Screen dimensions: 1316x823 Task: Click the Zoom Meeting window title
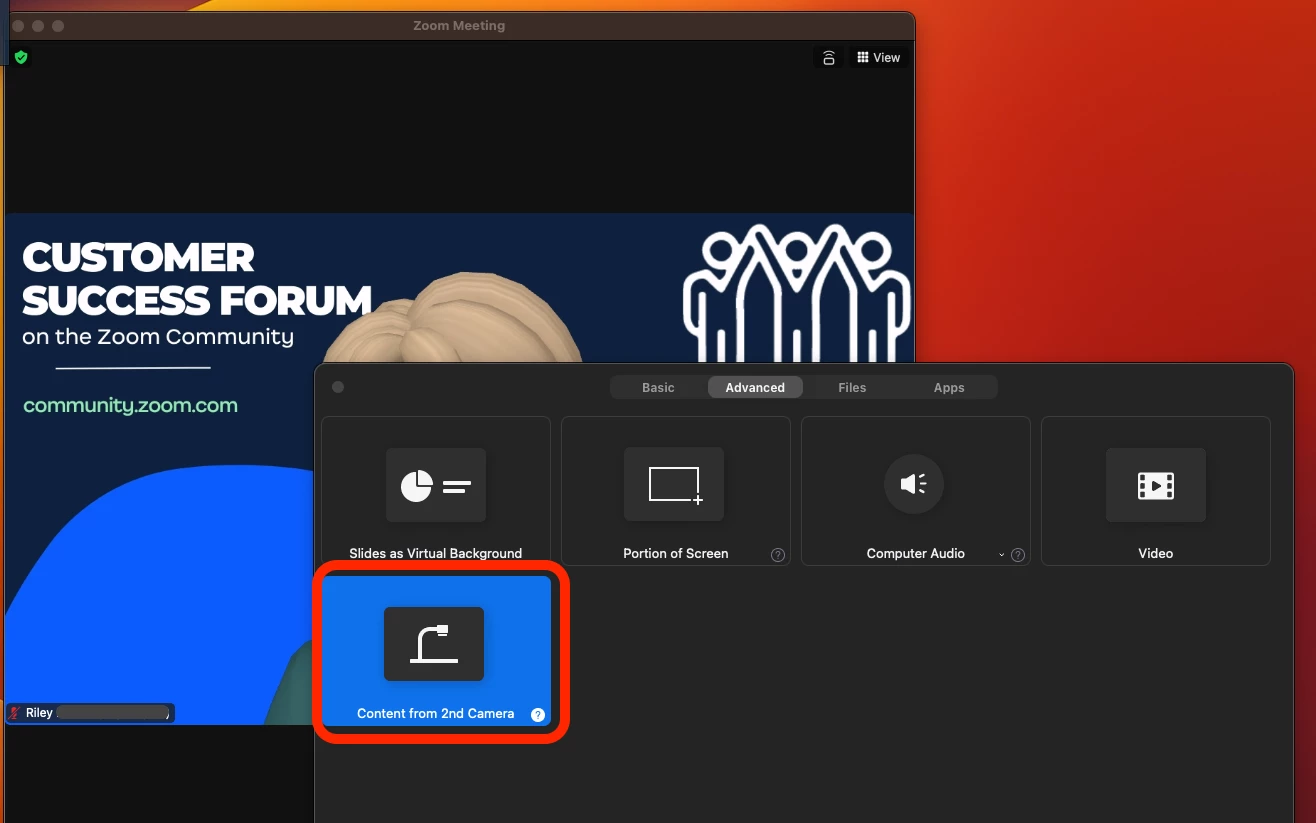pyautogui.click(x=459, y=26)
